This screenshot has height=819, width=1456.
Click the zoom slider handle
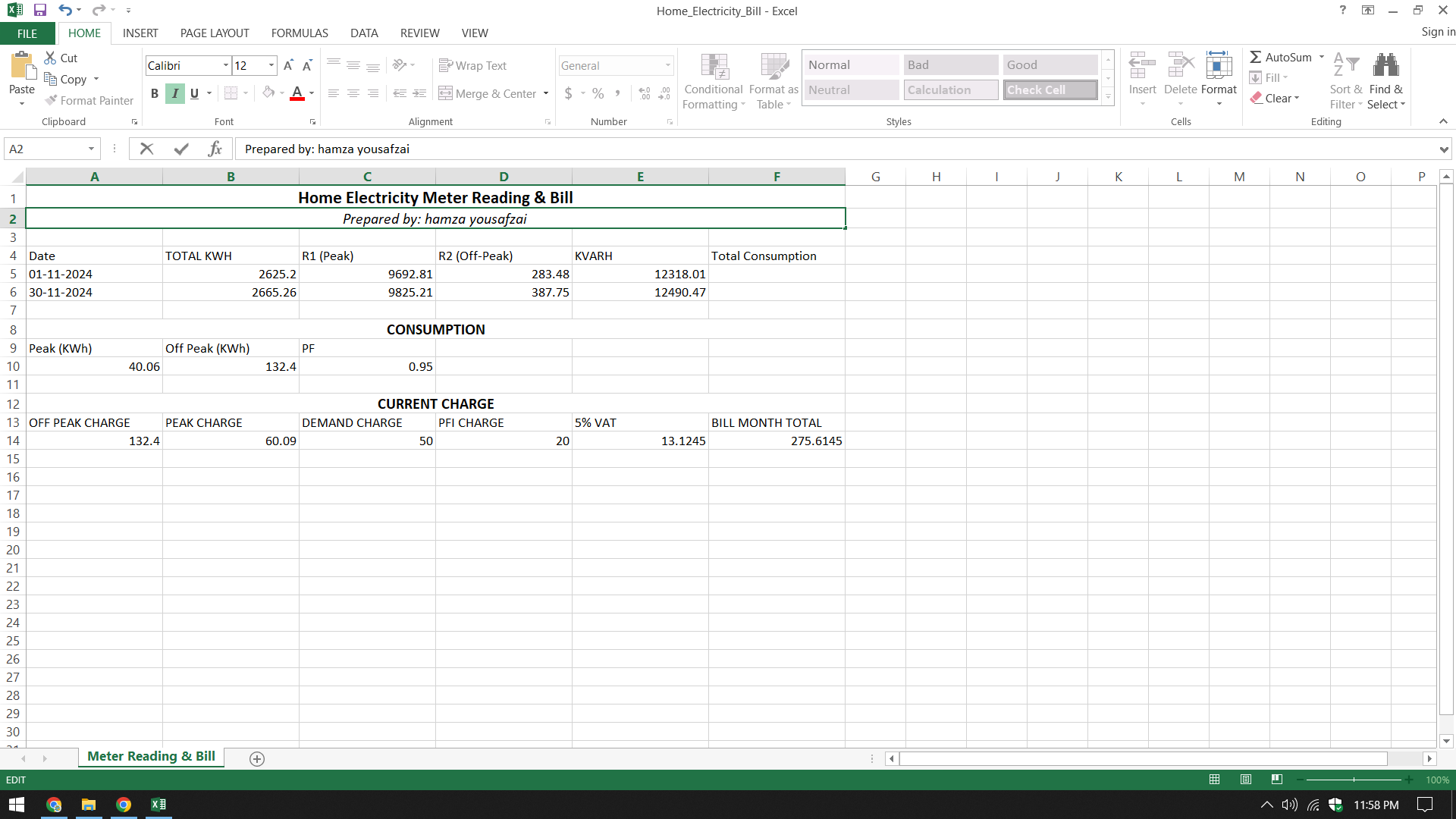tap(1354, 780)
